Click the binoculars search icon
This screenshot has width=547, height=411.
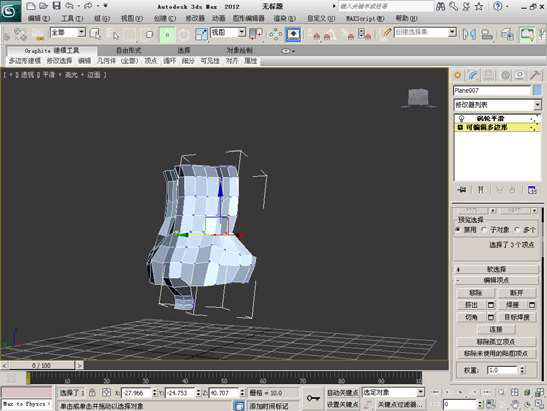441,6
